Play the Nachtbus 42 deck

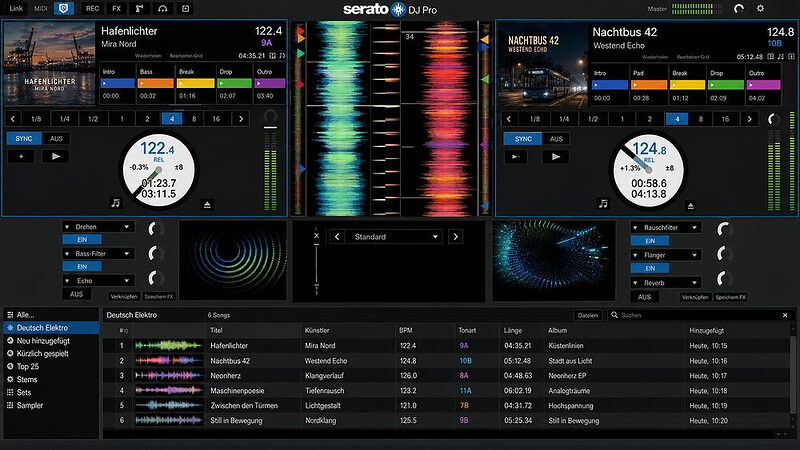pyautogui.click(x=555, y=157)
